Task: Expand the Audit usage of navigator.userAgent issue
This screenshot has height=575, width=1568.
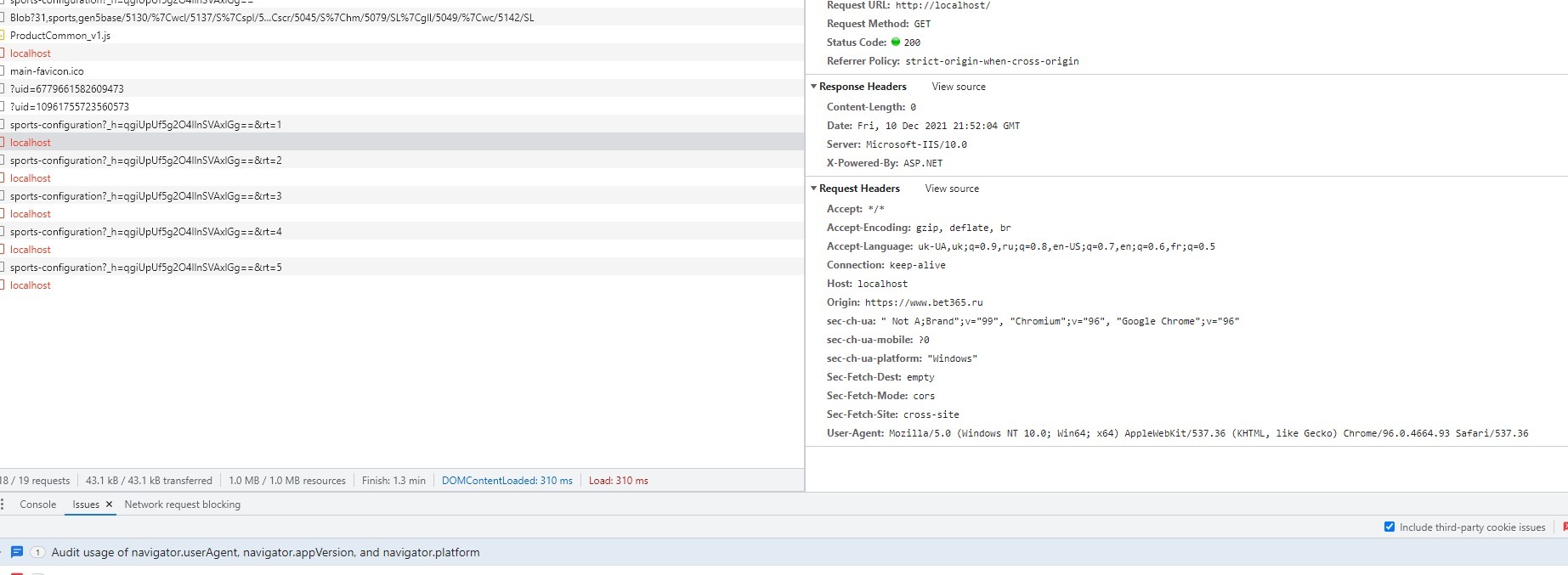Action: tap(265, 552)
